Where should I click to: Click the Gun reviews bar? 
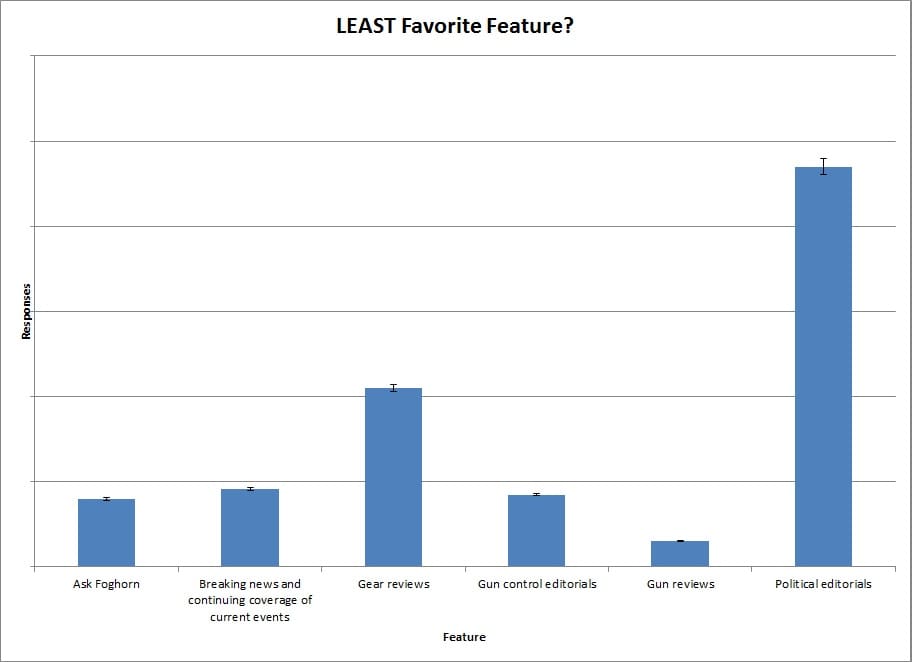[x=680, y=554]
